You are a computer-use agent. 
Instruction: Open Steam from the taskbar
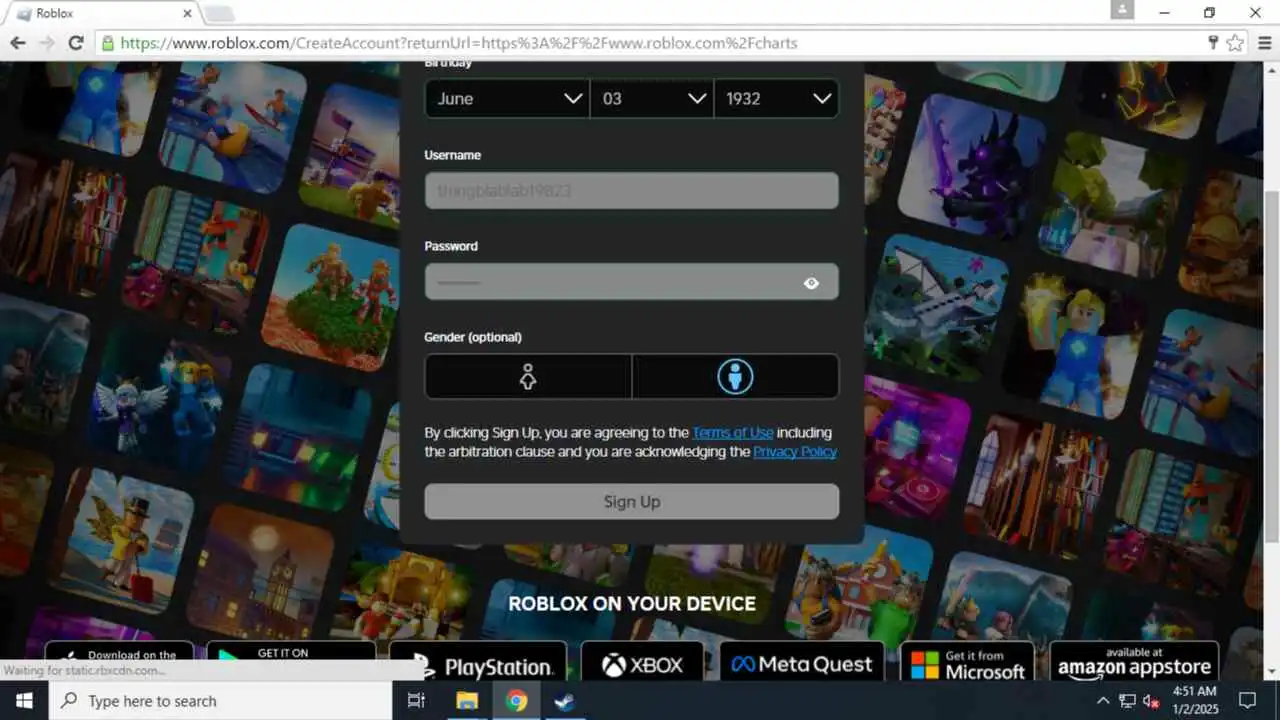tap(565, 701)
